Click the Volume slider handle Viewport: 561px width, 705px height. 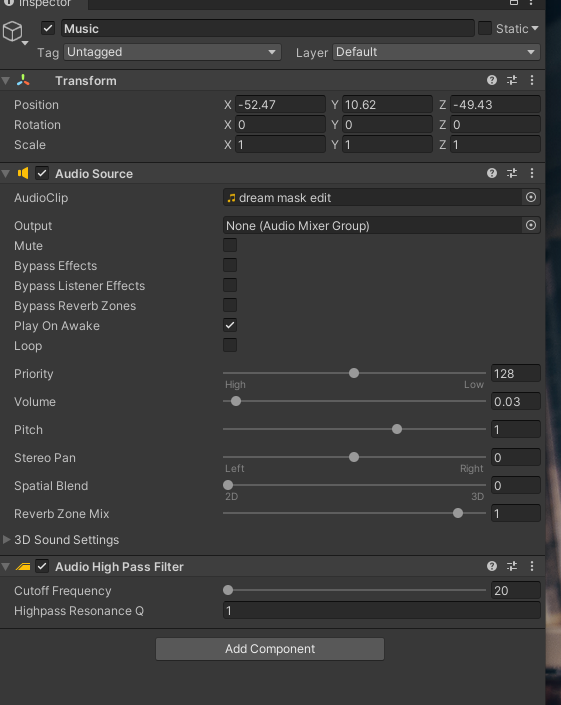[x=236, y=401]
